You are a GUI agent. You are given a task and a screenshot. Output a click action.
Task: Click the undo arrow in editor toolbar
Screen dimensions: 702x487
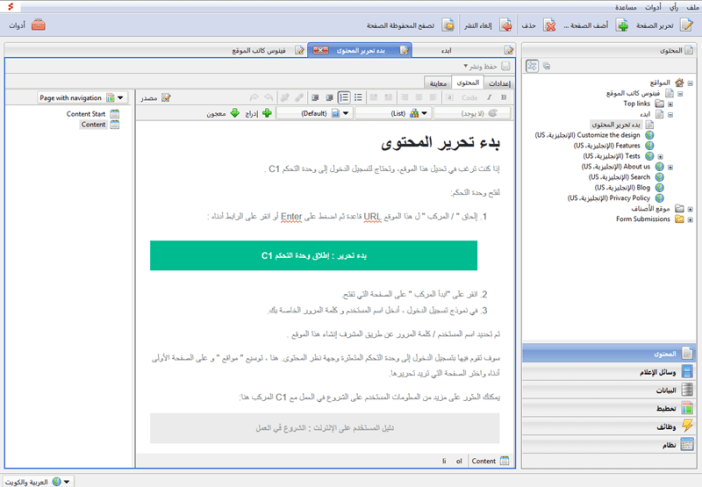point(269,98)
